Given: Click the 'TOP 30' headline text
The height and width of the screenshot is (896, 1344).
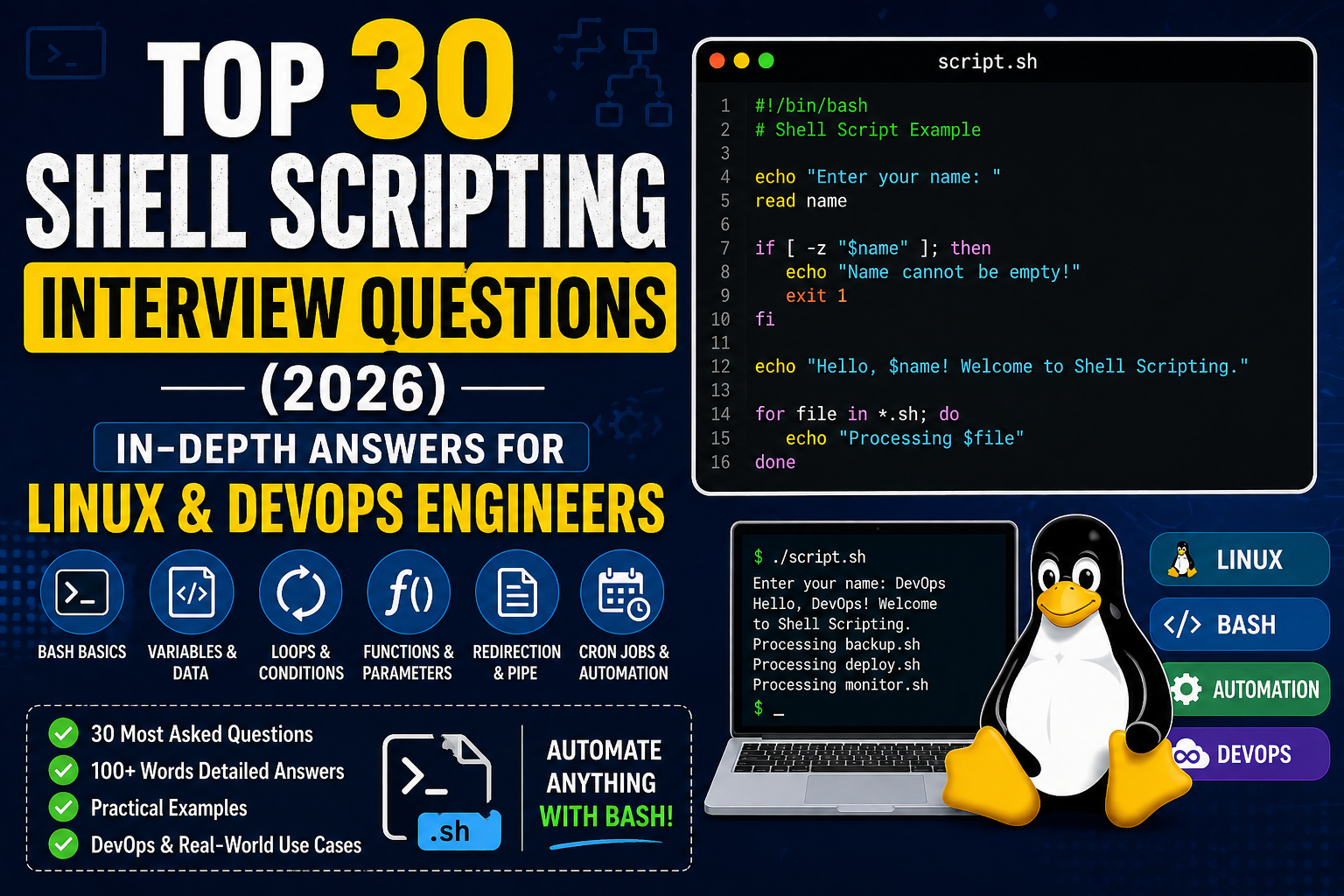Looking at the screenshot, I should 332,80.
